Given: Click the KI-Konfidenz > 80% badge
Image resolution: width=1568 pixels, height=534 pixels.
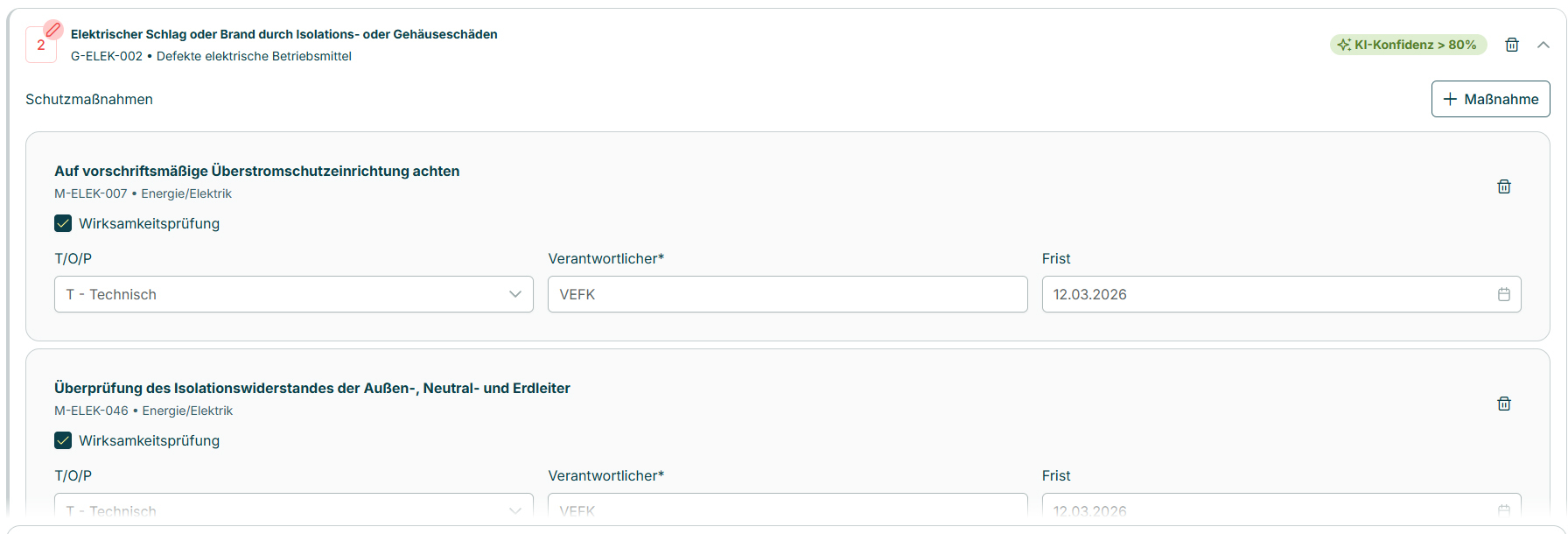Looking at the screenshot, I should (1409, 44).
